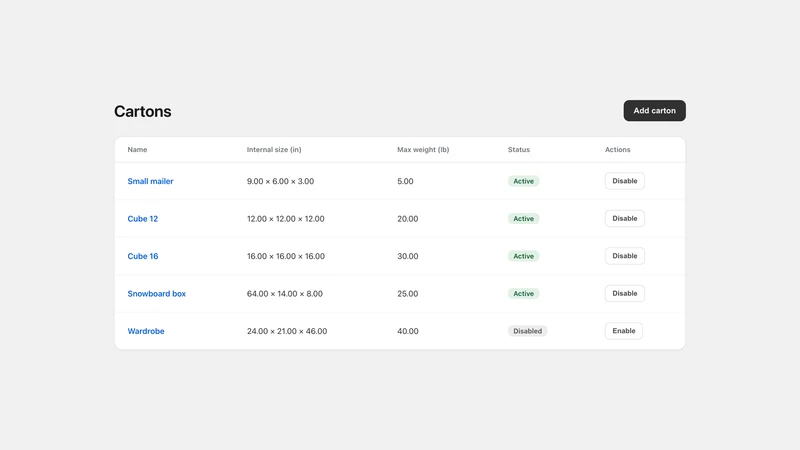Click the 40.00 max weight value
Viewport: 800px width, 450px height.
tap(408, 331)
